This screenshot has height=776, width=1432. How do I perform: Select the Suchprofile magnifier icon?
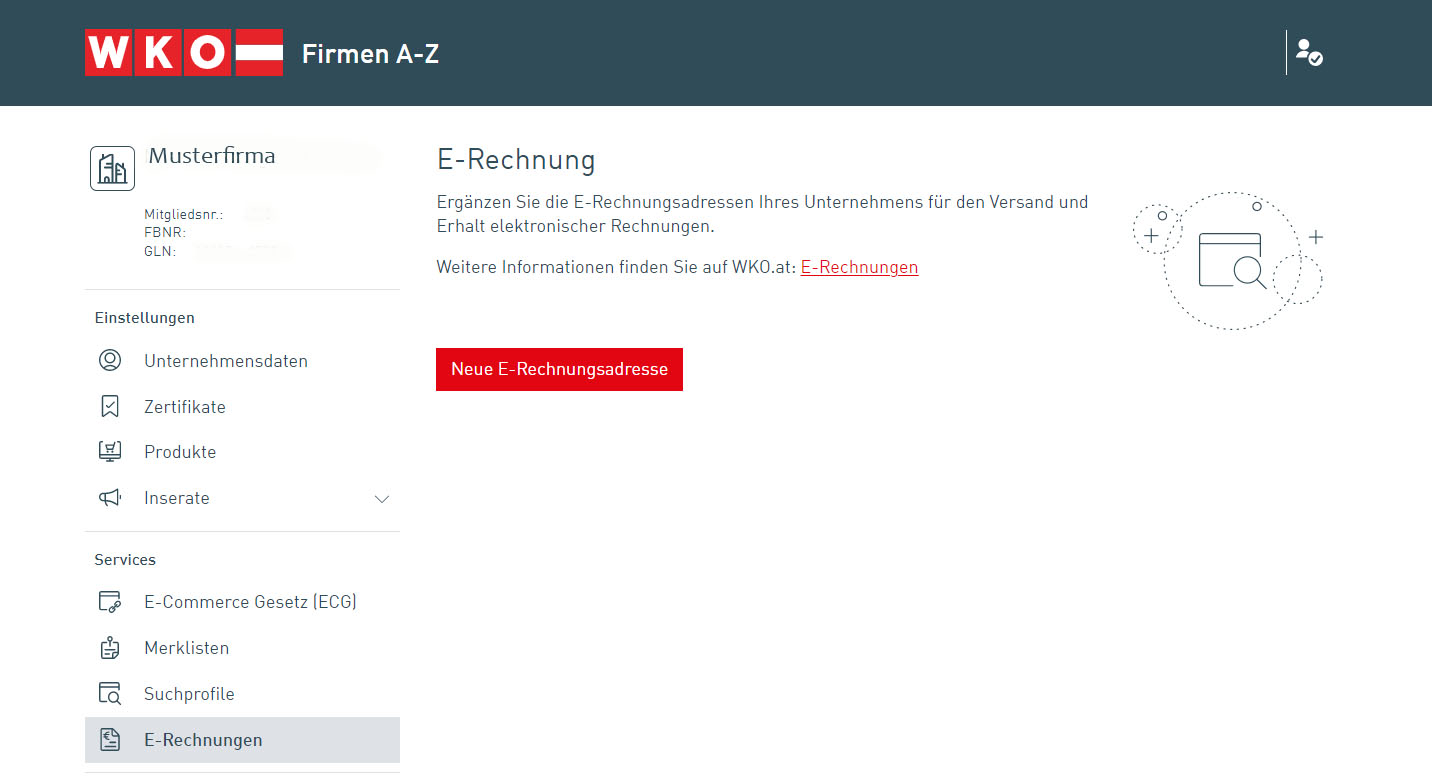(110, 693)
